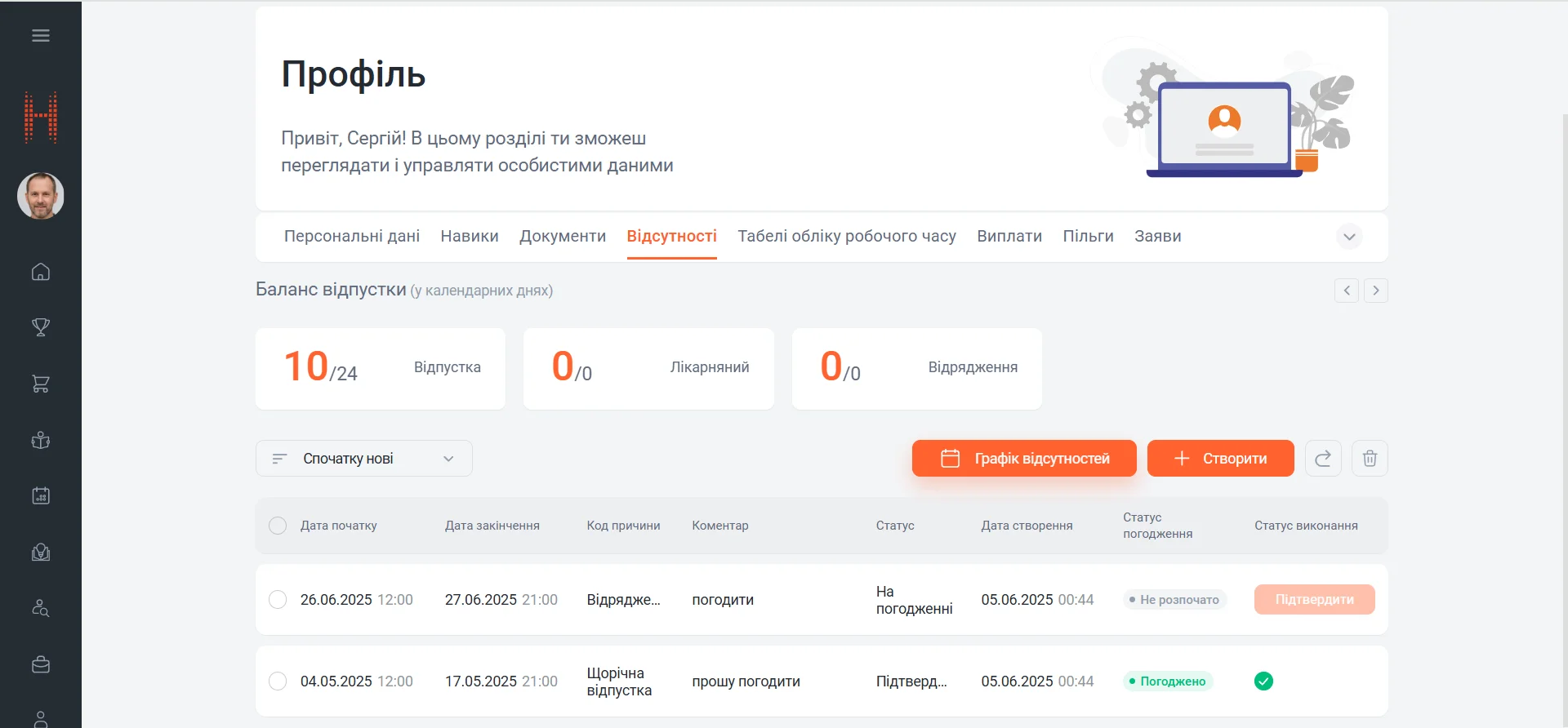Select the Відсутності tab
This screenshot has width=1568, height=728.
tap(672, 236)
